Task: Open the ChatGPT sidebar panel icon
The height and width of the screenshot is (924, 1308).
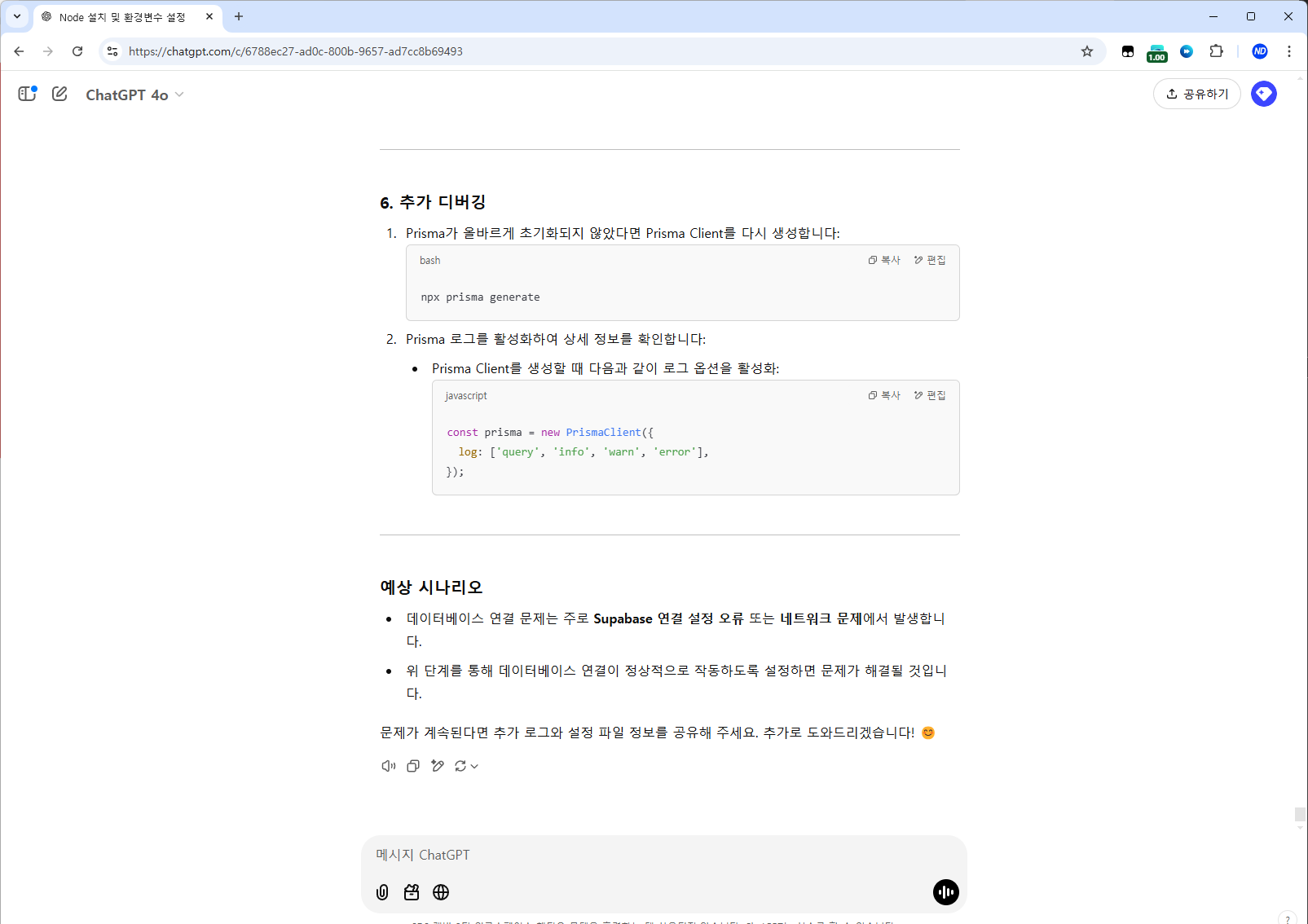Action: (x=28, y=94)
